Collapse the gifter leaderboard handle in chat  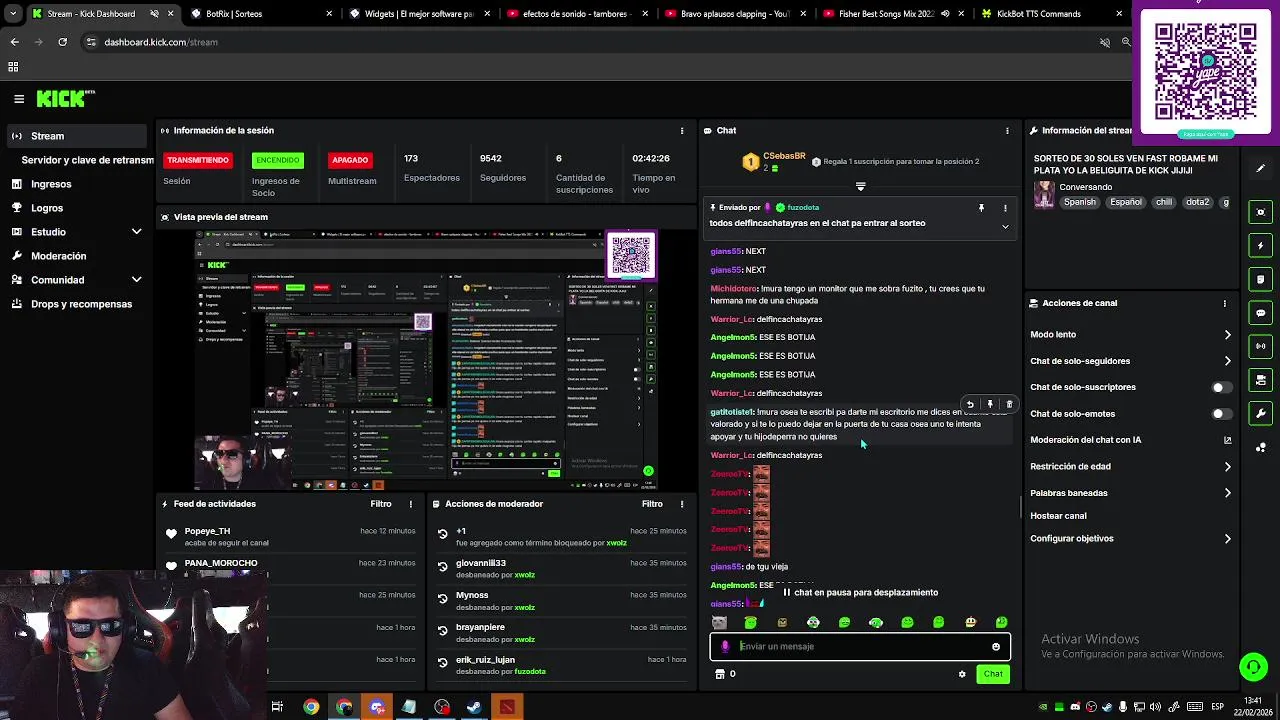click(x=860, y=187)
